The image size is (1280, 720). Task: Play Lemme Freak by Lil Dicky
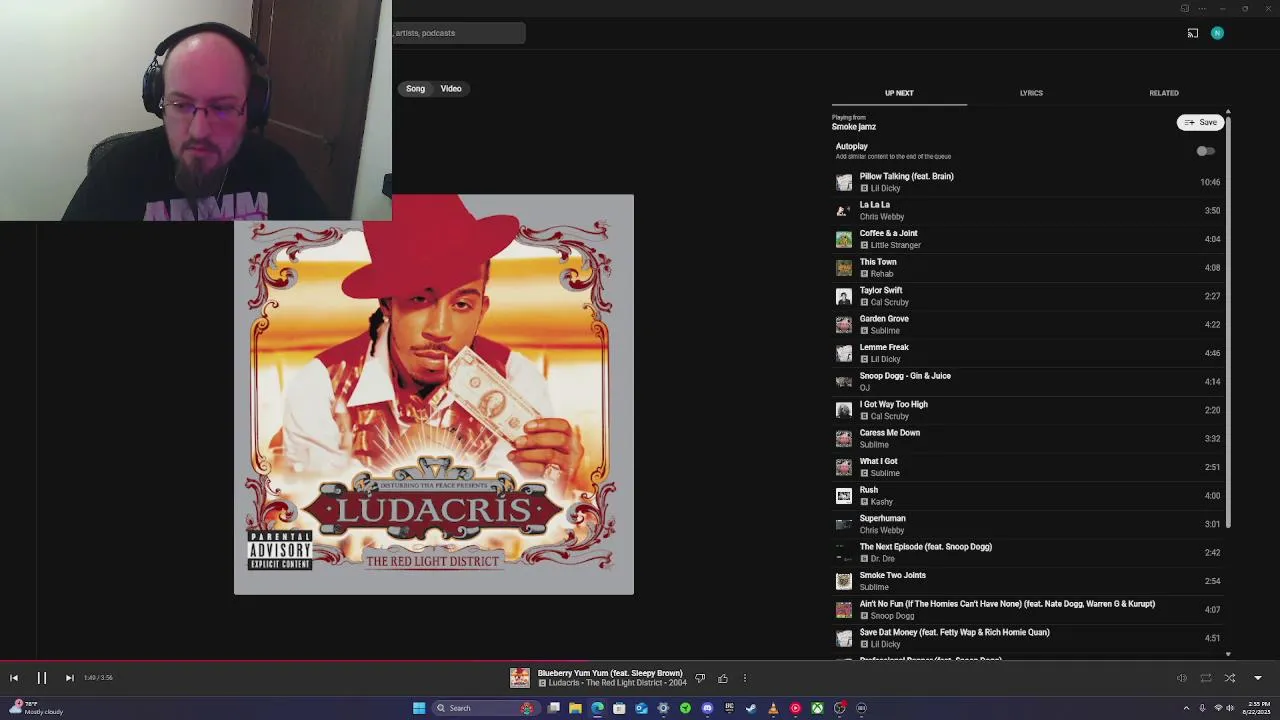coord(1029,353)
